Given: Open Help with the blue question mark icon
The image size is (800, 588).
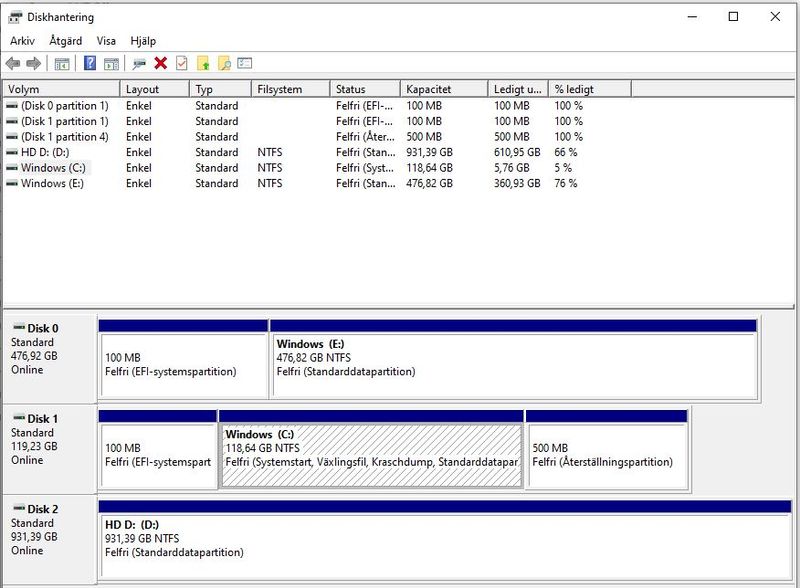Looking at the screenshot, I should click(x=90, y=63).
